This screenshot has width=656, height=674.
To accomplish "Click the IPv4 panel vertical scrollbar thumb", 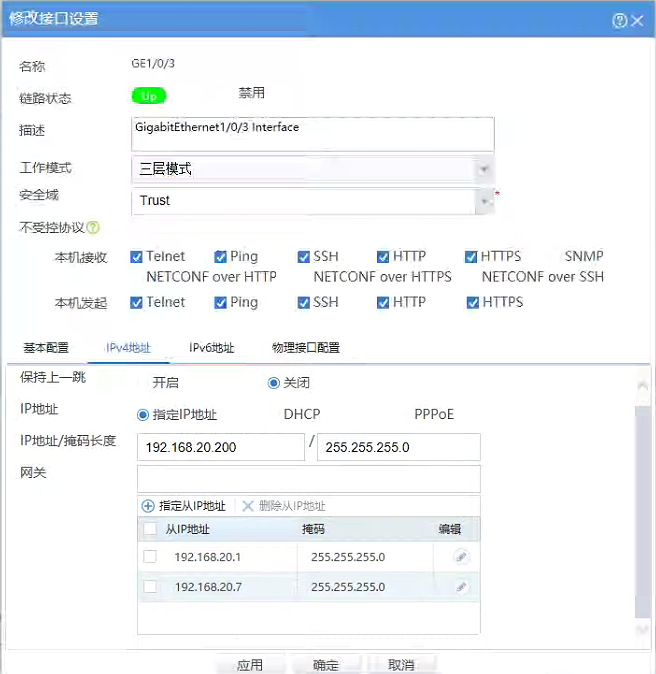I will click(643, 512).
